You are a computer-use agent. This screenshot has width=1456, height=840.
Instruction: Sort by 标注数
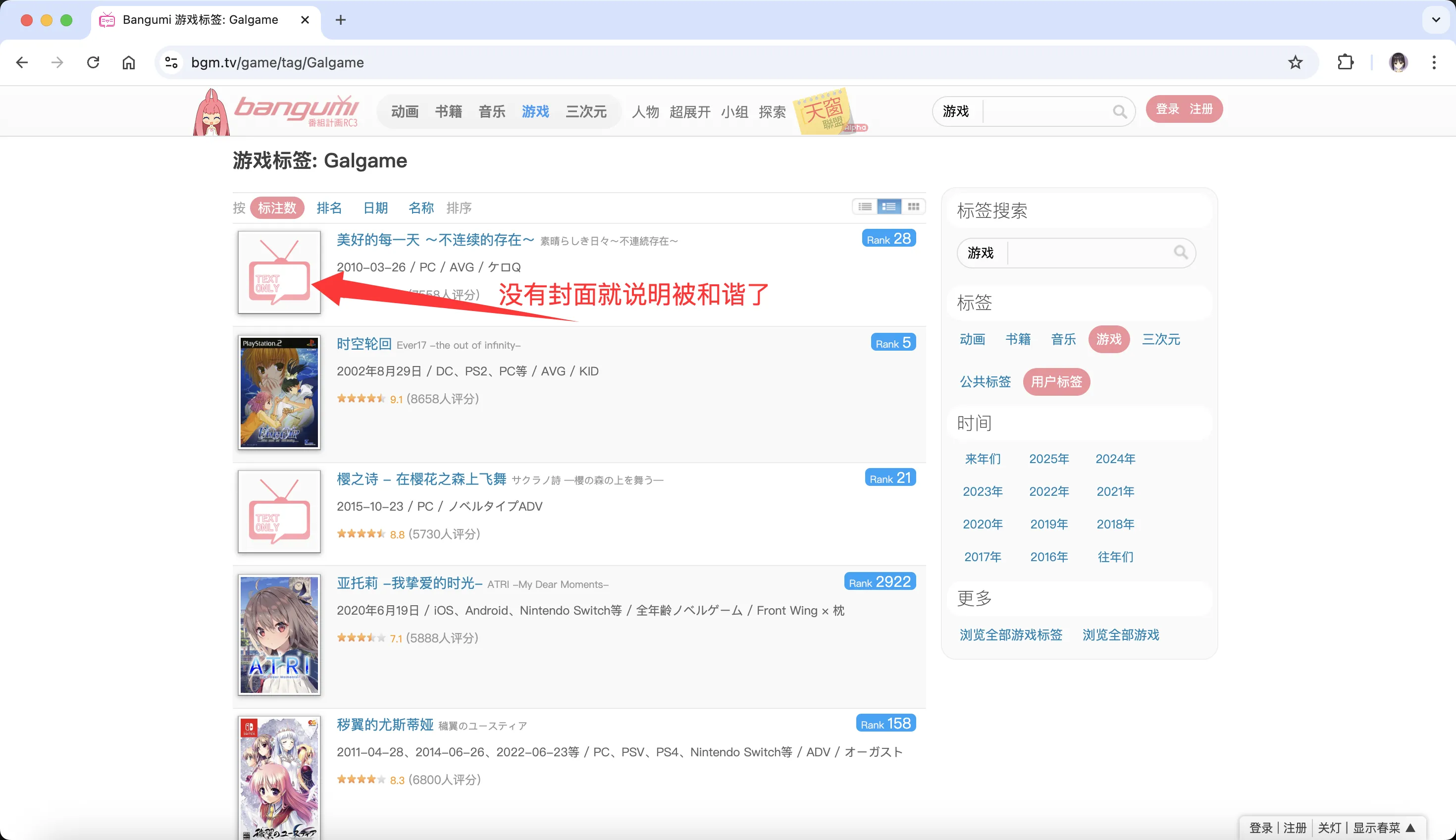277,208
